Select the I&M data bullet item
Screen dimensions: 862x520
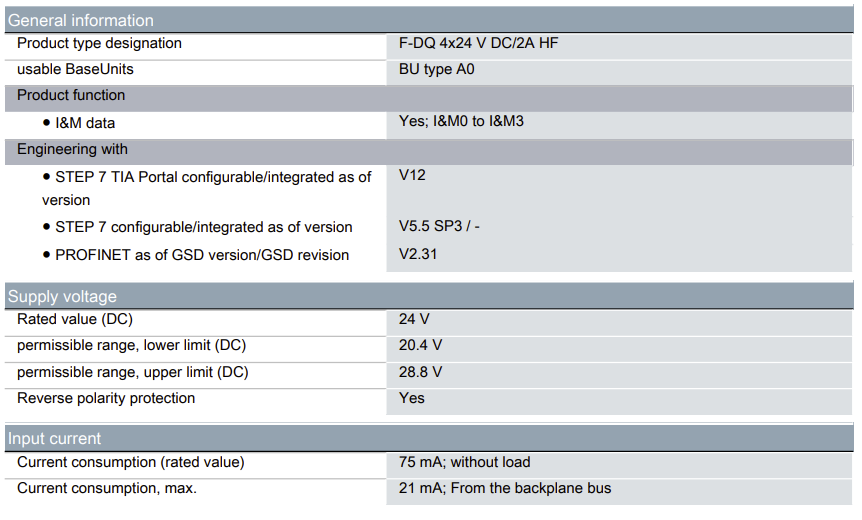click(85, 123)
